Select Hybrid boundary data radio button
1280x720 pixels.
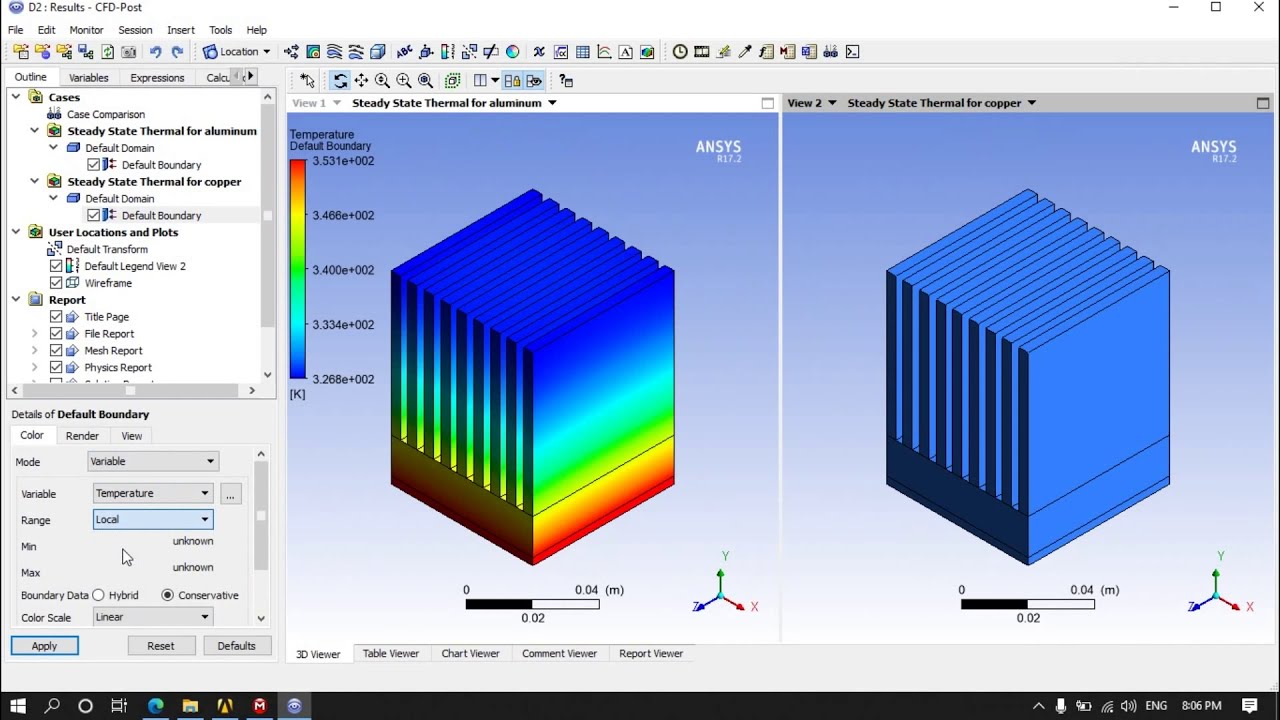[x=98, y=595]
